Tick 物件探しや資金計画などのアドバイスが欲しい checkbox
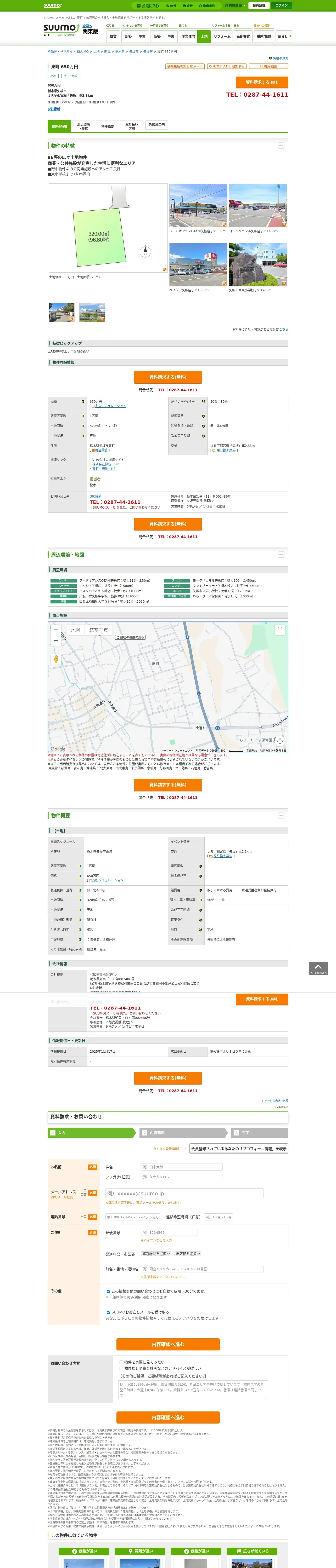 pos(121,1368)
